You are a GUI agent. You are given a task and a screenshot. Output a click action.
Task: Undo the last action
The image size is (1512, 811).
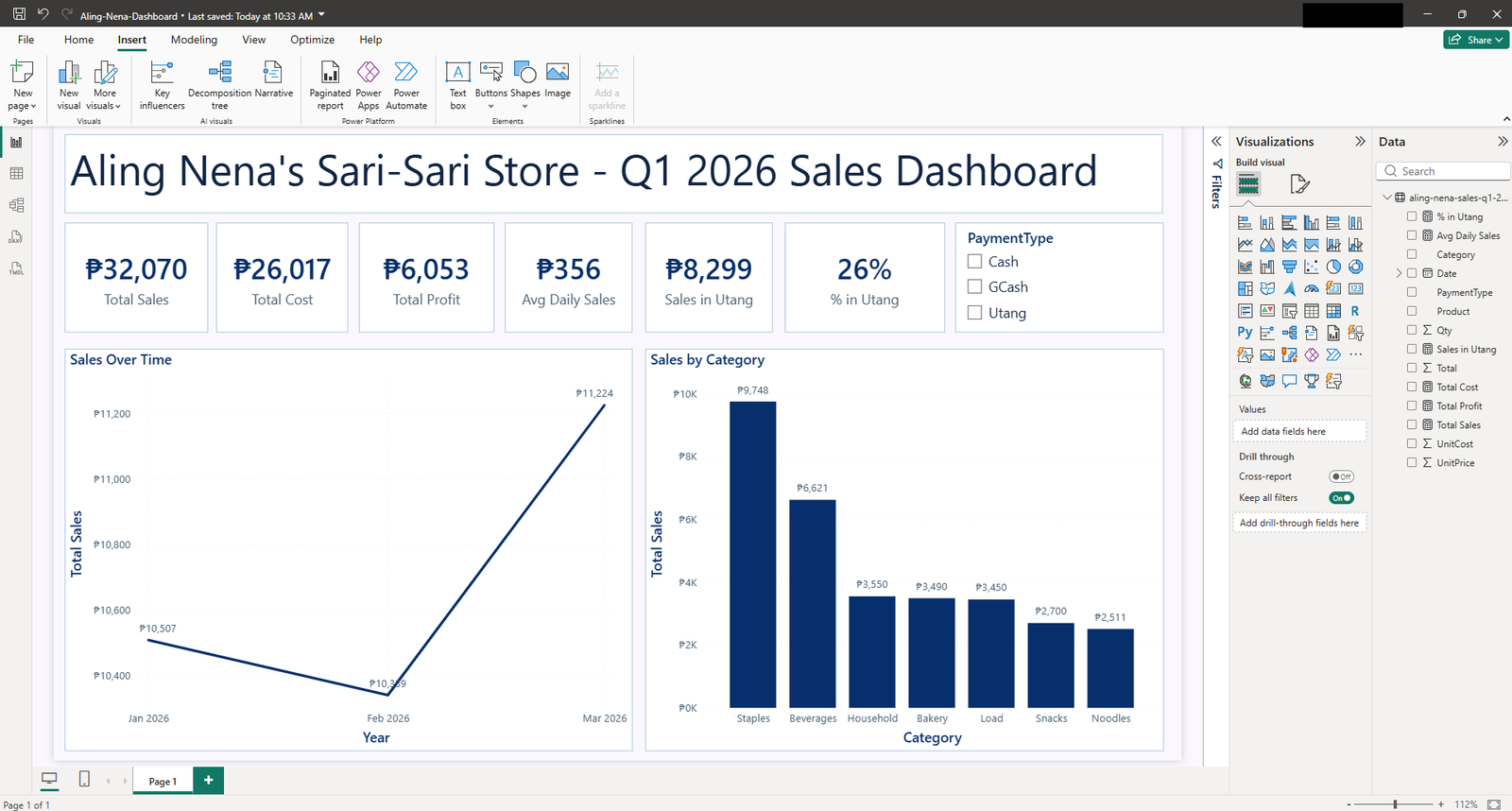pyautogui.click(x=43, y=14)
